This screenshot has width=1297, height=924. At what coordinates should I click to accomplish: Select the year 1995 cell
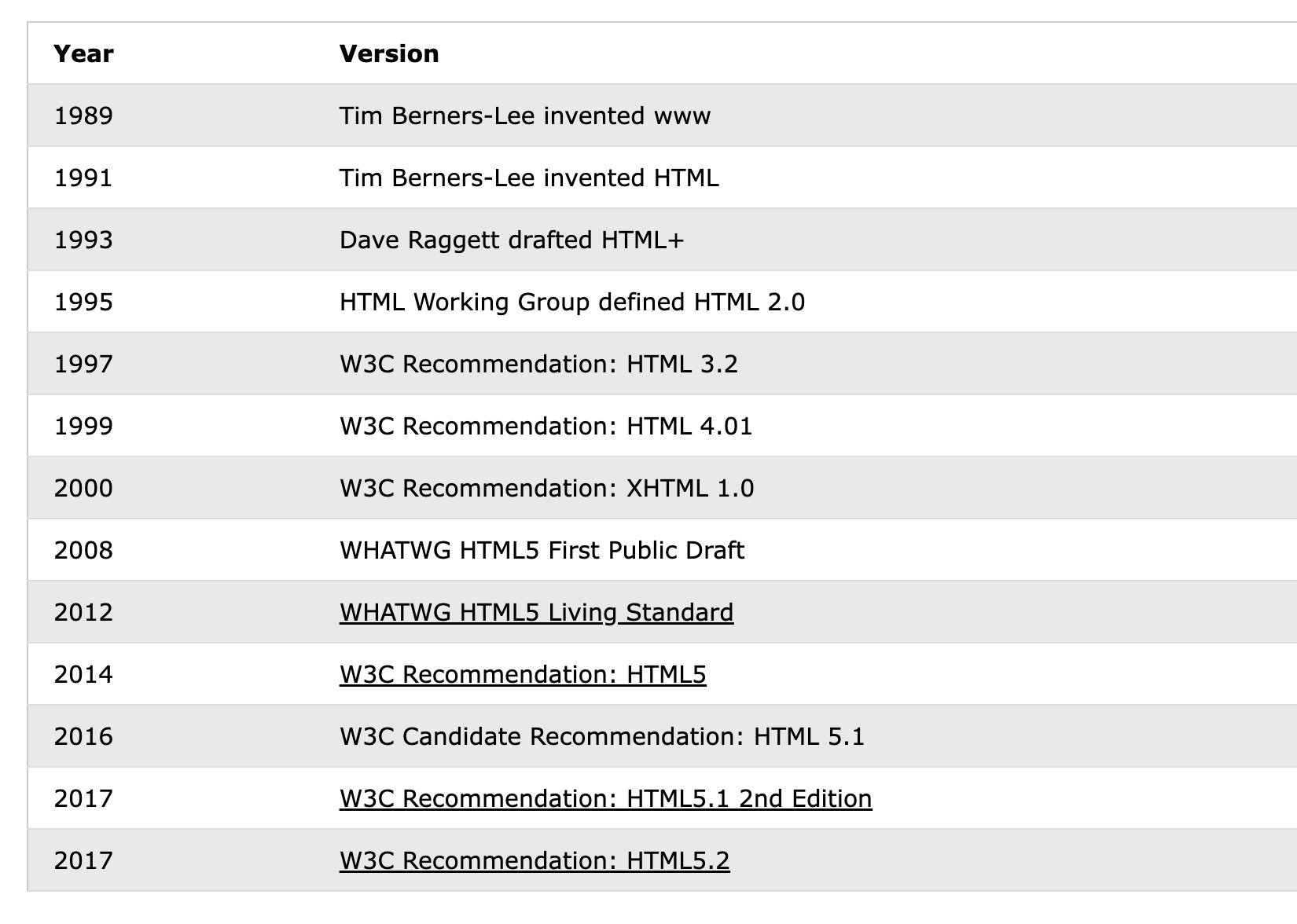point(83,302)
